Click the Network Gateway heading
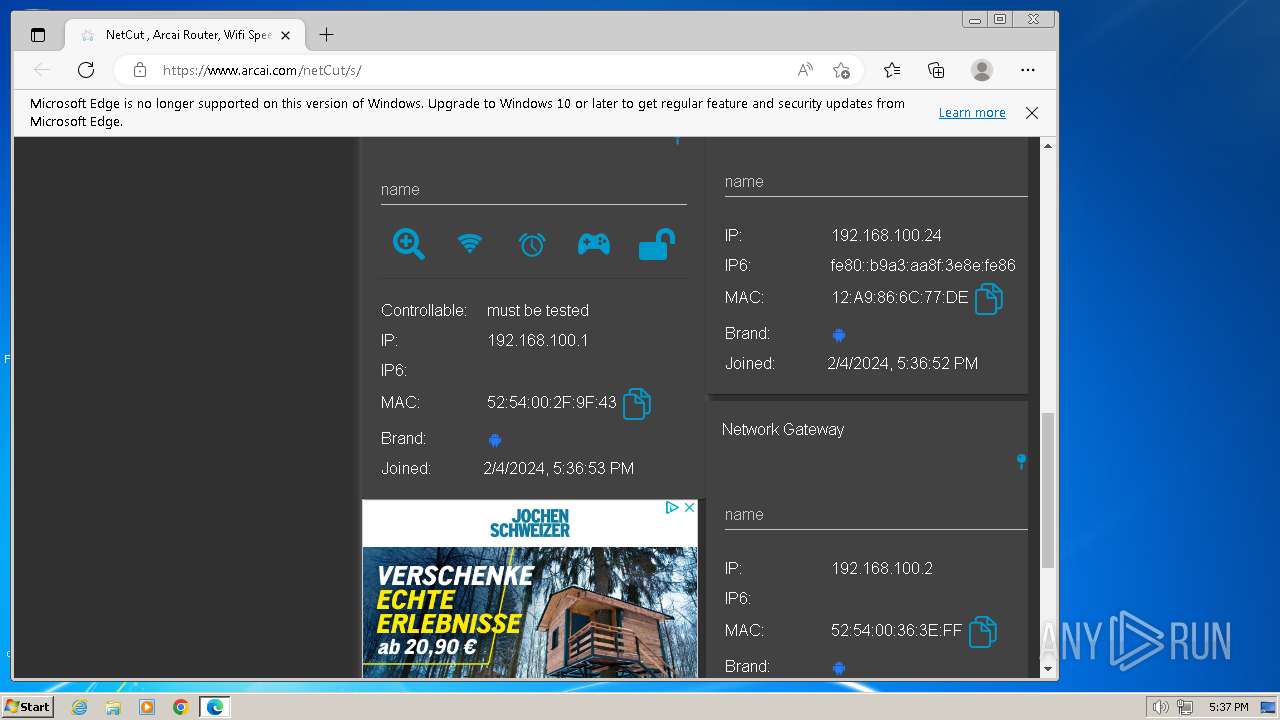Viewport: 1280px width, 720px height. point(783,429)
